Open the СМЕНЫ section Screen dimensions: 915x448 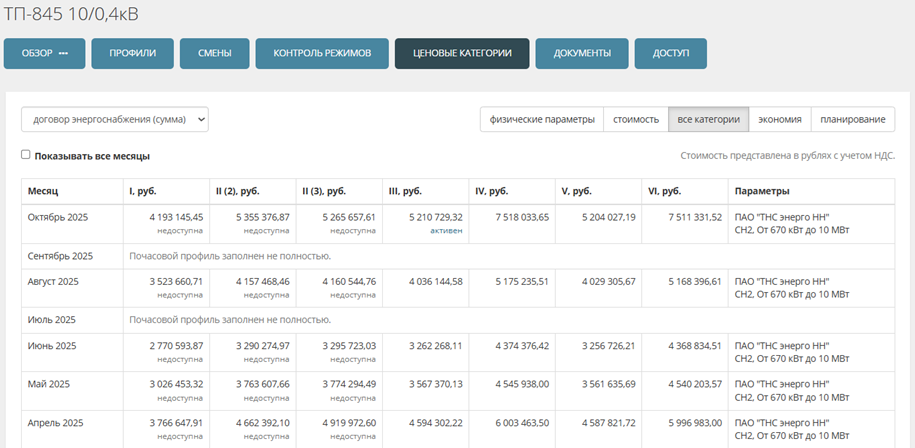click(214, 53)
